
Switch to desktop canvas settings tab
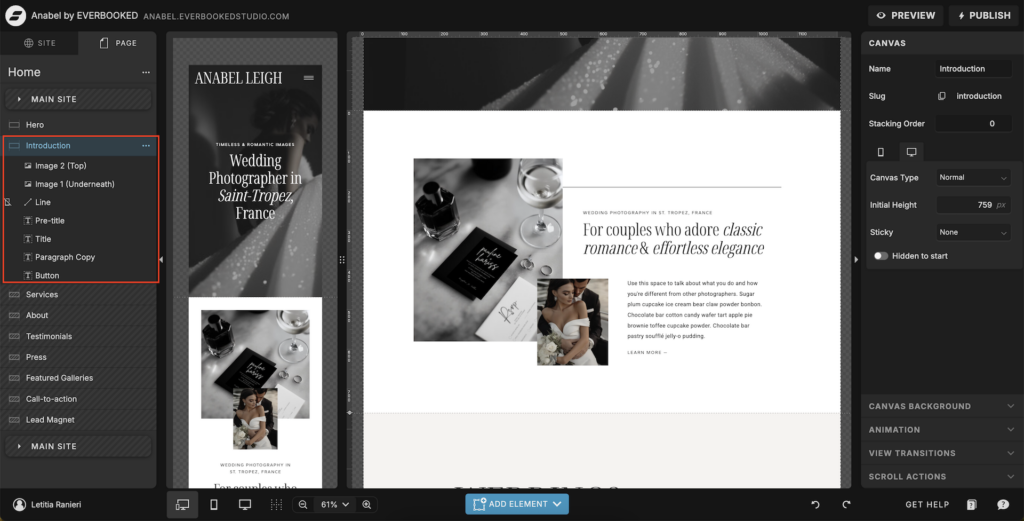coord(912,152)
